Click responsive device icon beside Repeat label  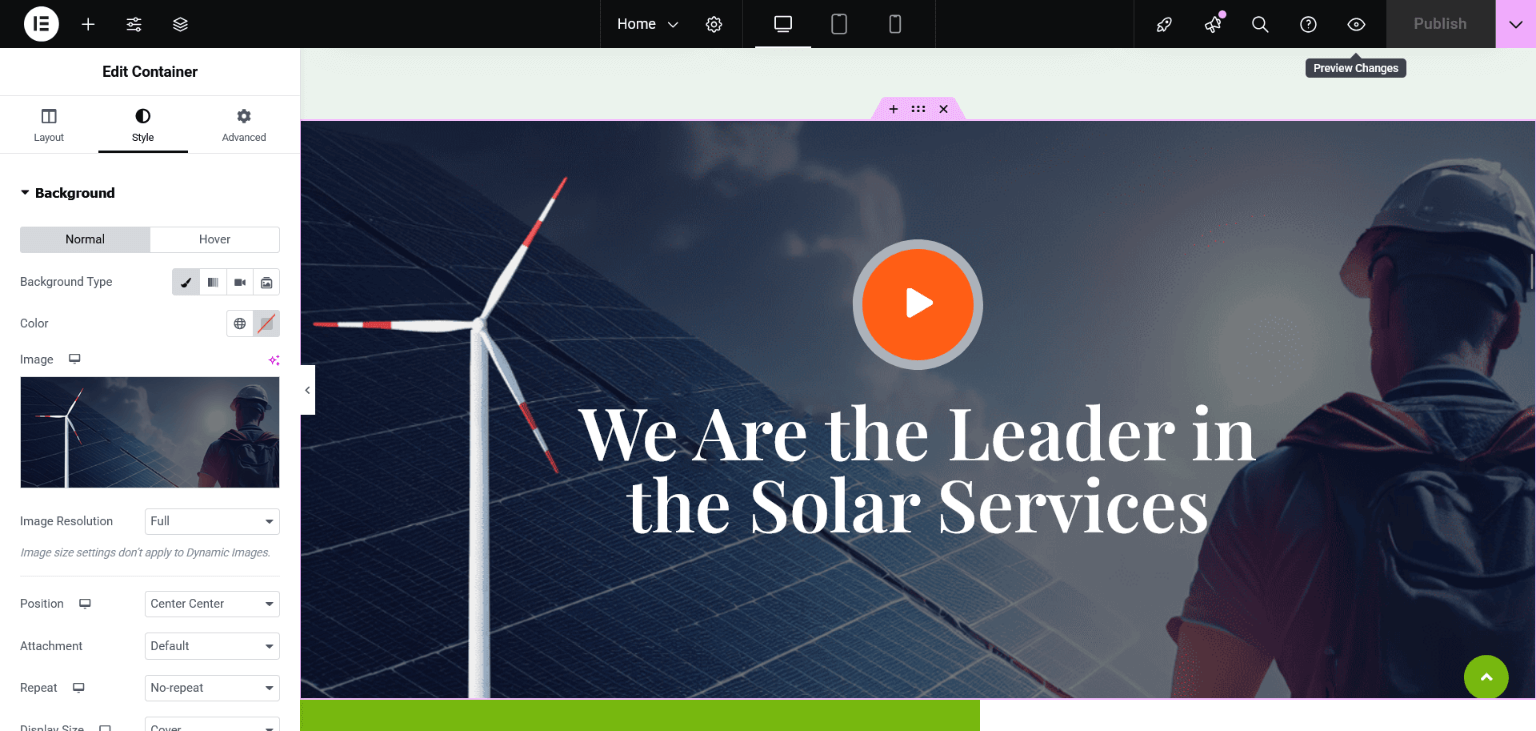[x=79, y=688]
